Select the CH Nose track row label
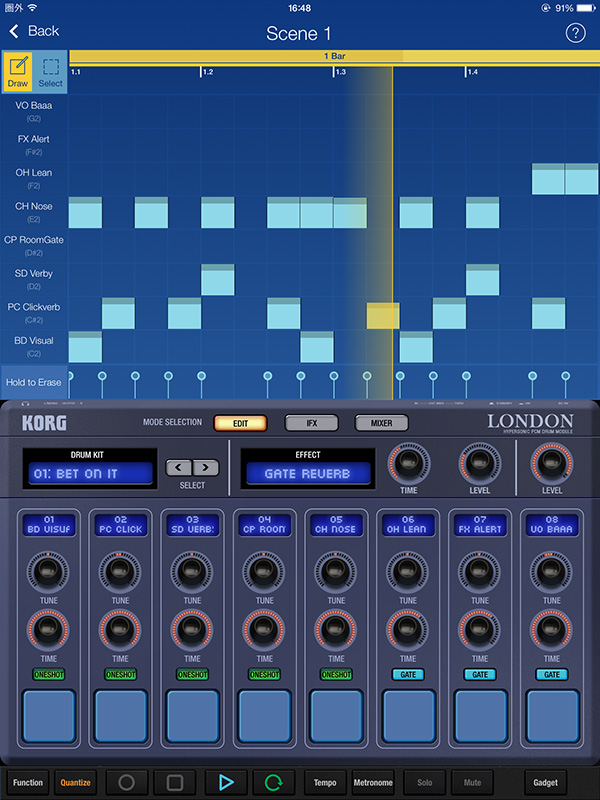 pyautogui.click(x=34, y=212)
